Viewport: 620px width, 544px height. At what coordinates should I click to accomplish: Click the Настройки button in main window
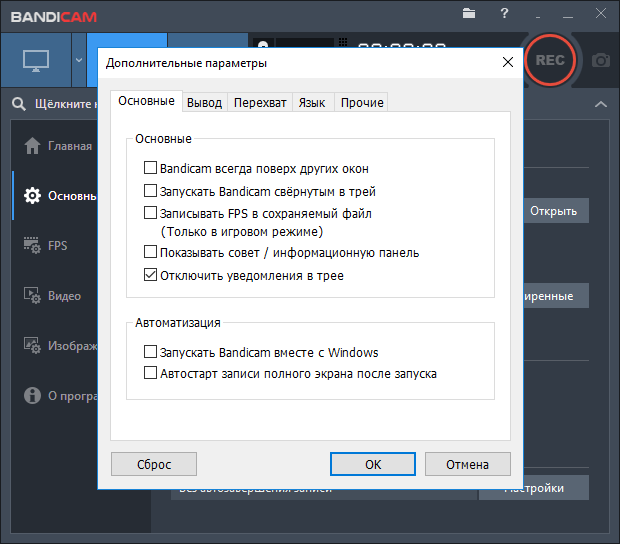pos(556,488)
